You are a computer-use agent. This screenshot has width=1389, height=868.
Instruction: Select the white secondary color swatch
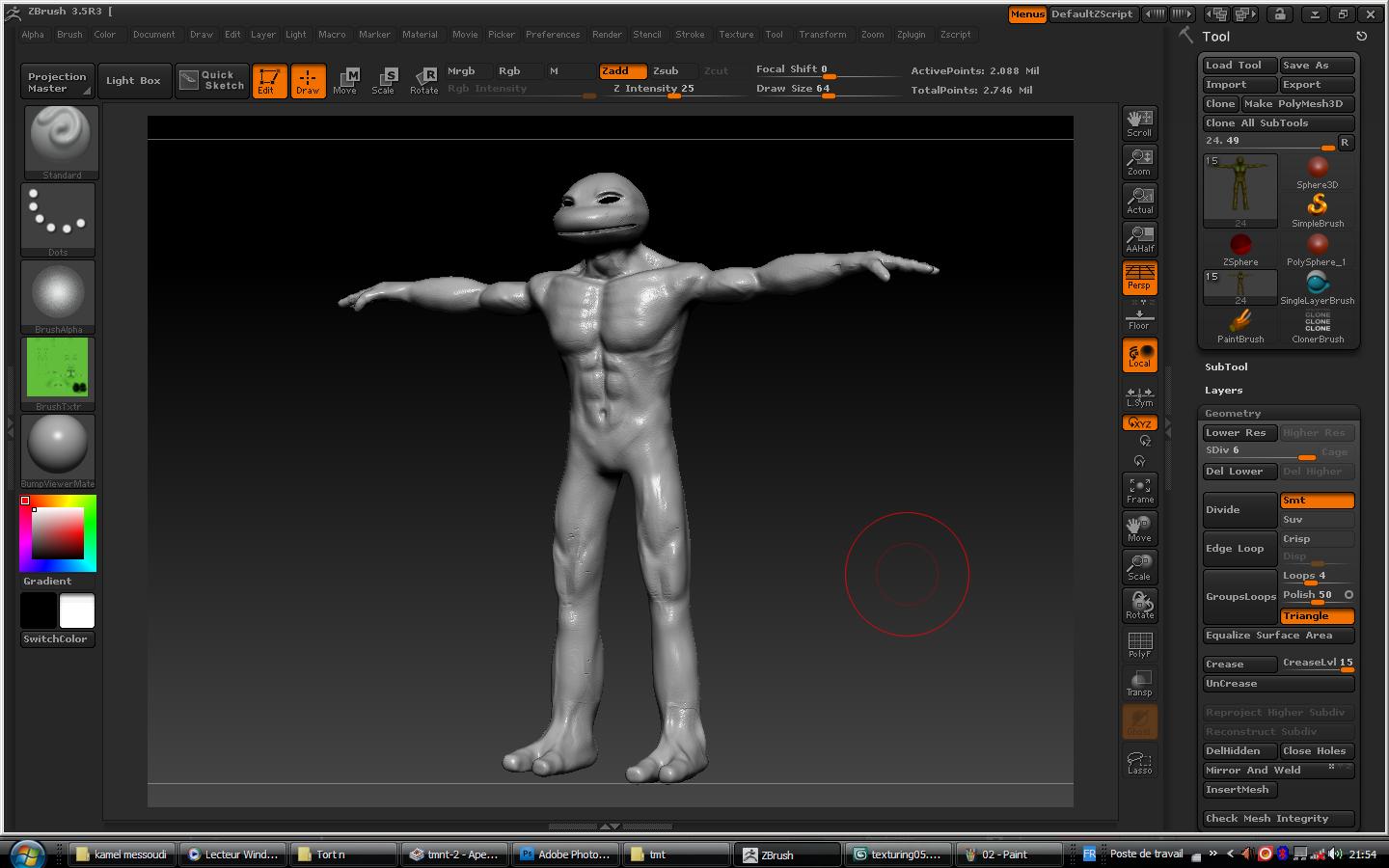[77, 610]
